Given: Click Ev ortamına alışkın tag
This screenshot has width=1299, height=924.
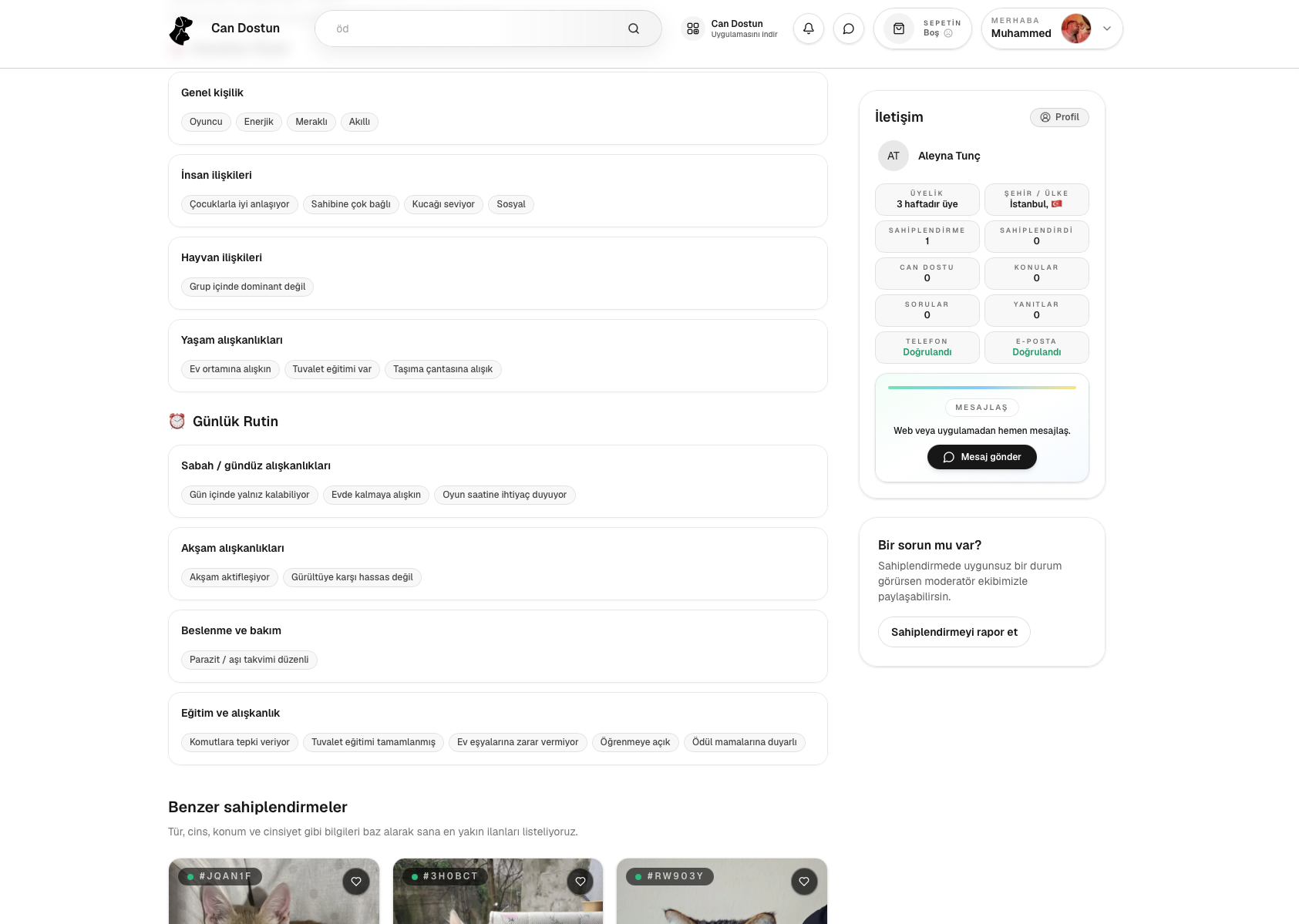Looking at the screenshot, I should tap(231, 369).
